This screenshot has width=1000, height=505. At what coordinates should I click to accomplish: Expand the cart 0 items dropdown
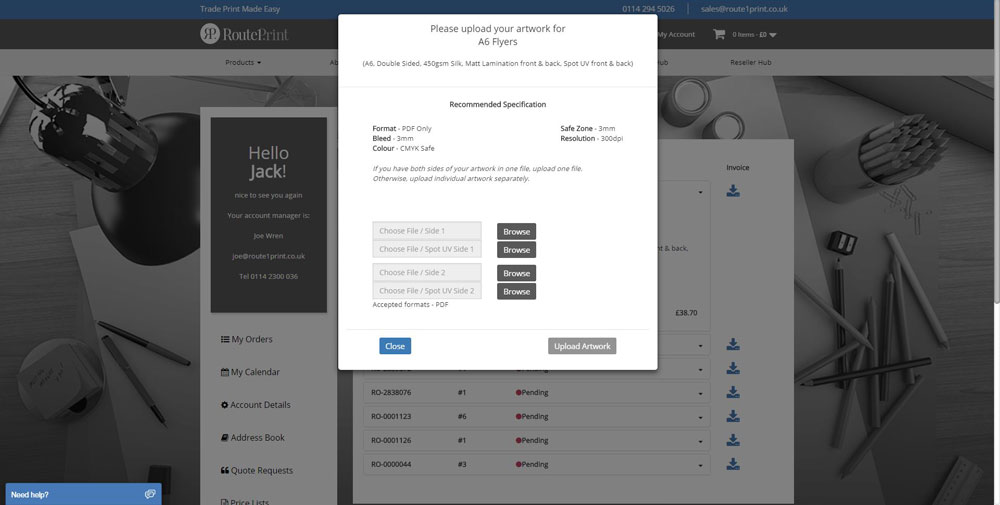[x=754, y=34]
